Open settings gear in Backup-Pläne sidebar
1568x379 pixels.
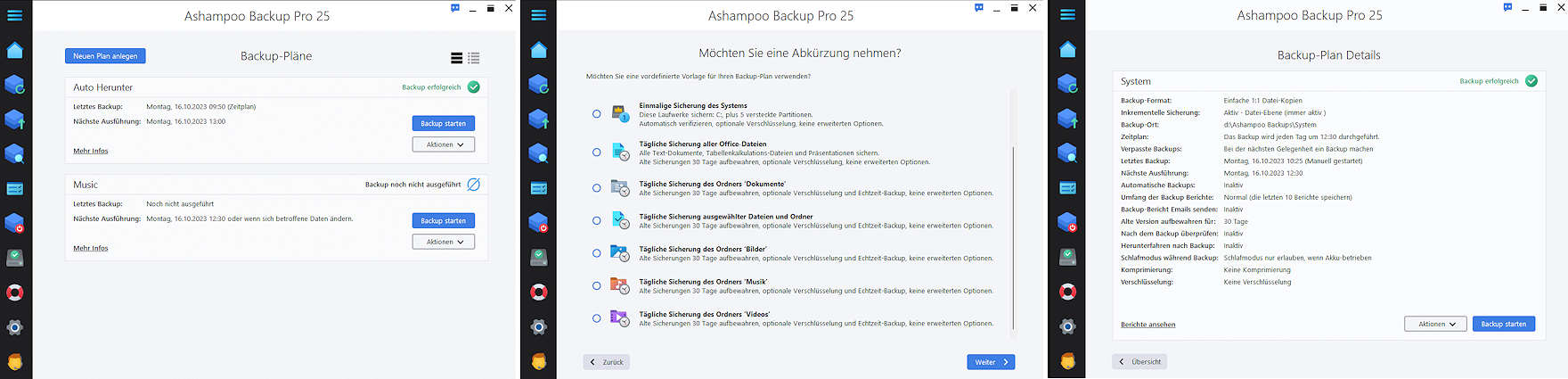(15, 327)
